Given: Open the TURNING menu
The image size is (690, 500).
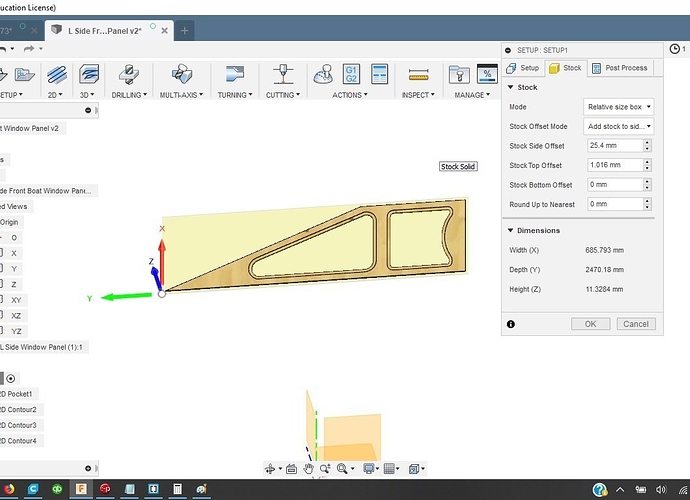Looking at the screenshot, I should [235, 95].
